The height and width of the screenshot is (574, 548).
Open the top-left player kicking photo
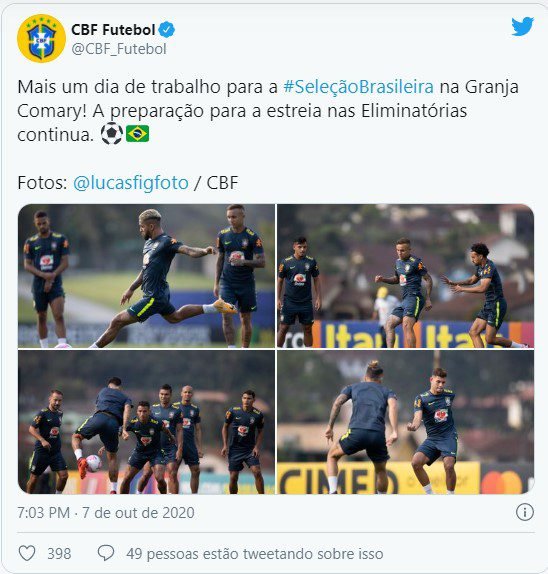146,276
